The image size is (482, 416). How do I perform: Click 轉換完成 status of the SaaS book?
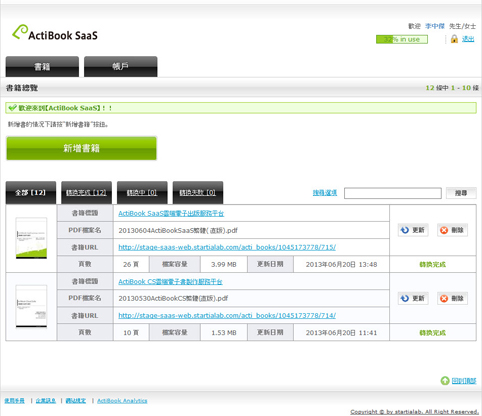pyautogui.click(x=432, y=265)
